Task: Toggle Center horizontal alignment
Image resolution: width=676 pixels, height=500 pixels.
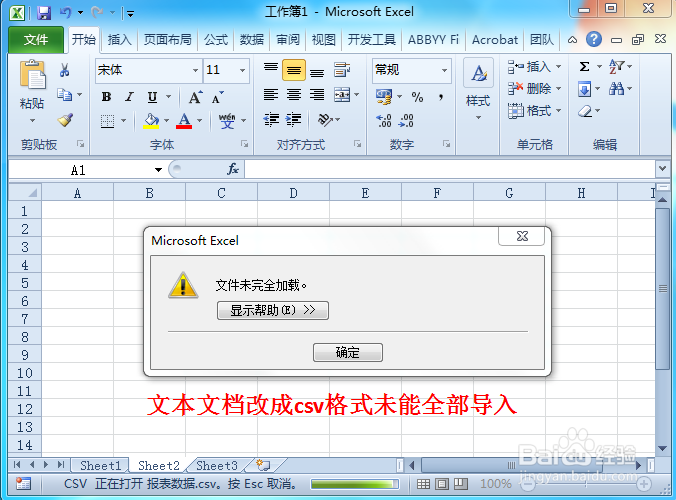Action: tap(294, 94)
